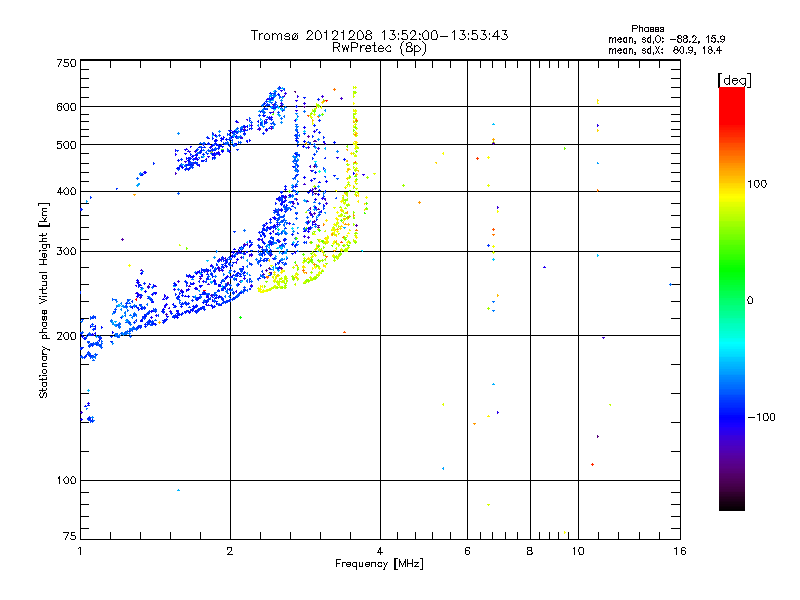The image size is (800, 600).
Task: Click the '[deg]' colorbar unit label
Action: pos(734,80)
